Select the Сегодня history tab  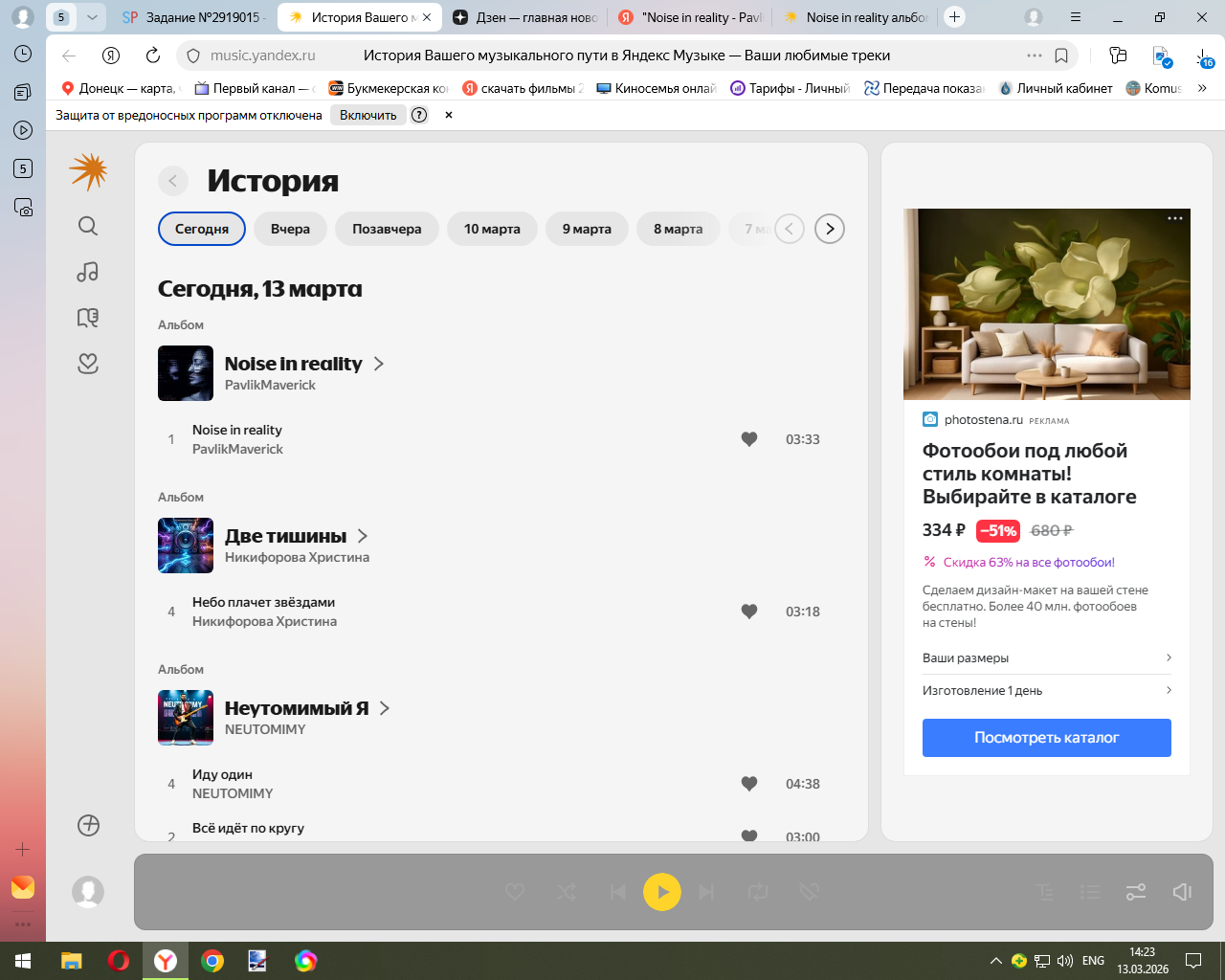click(202, 229)
